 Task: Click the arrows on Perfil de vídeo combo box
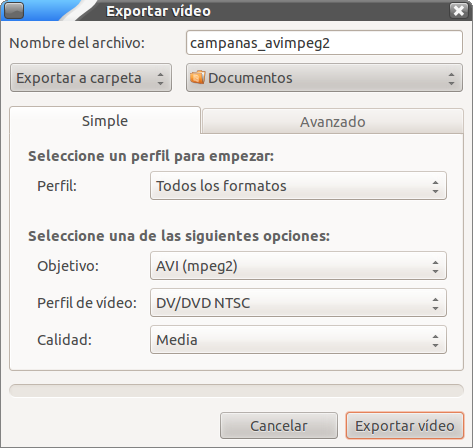[x=435, y=303]
